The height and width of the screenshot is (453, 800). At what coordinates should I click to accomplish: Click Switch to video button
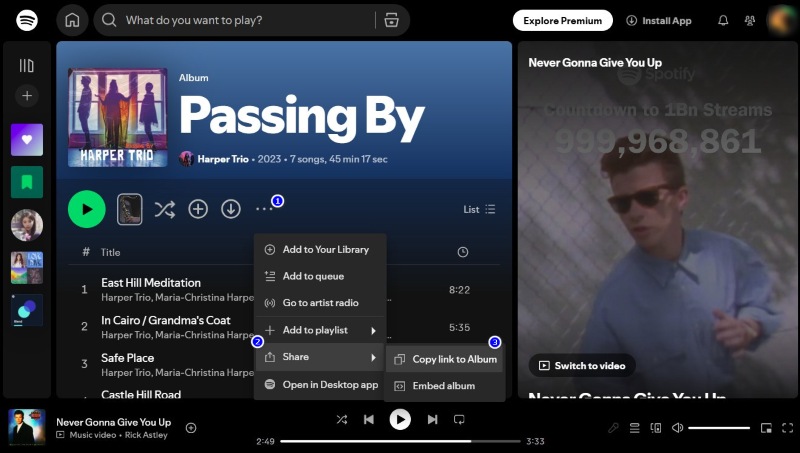point(582,365)
